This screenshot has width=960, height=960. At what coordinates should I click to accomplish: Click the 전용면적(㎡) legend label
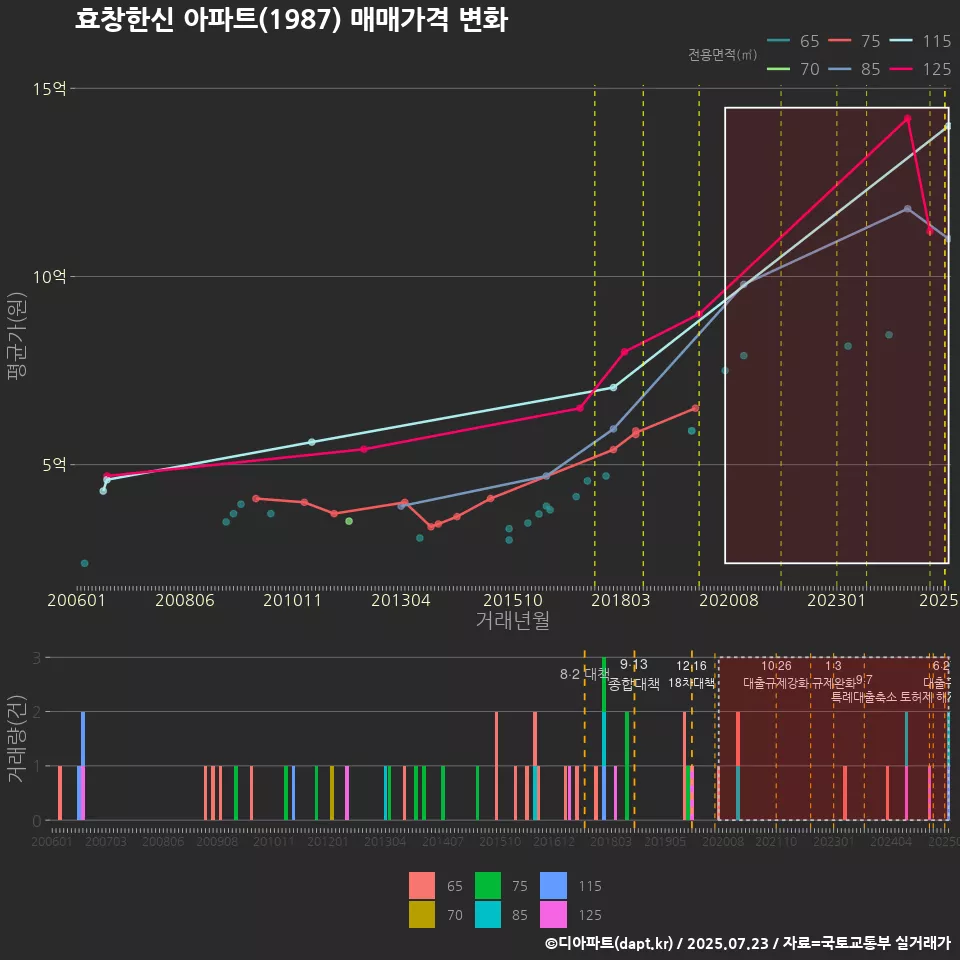tap(722, 55)
